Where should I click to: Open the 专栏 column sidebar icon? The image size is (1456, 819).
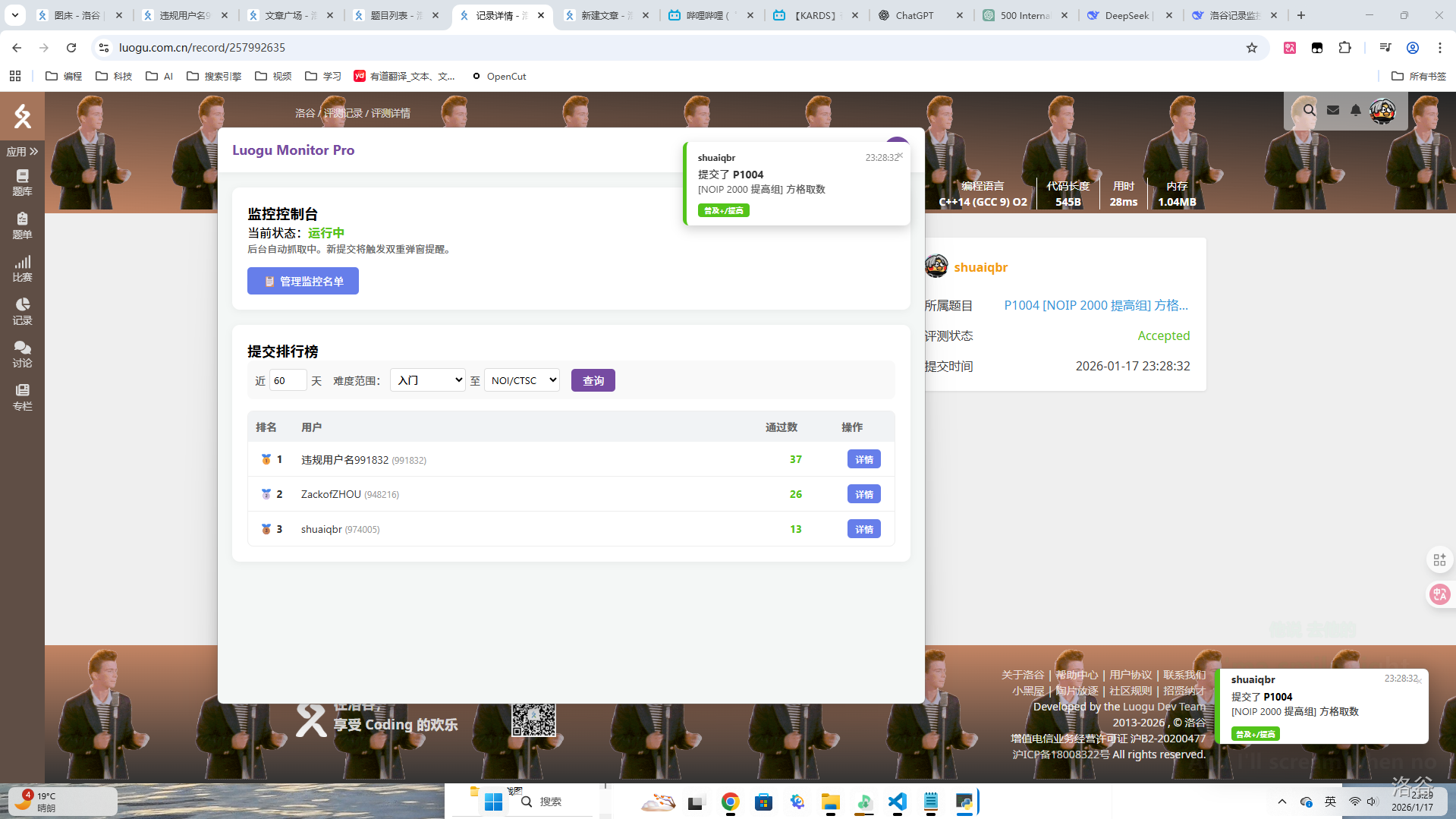pyautogui.click(x=22, y=397)
